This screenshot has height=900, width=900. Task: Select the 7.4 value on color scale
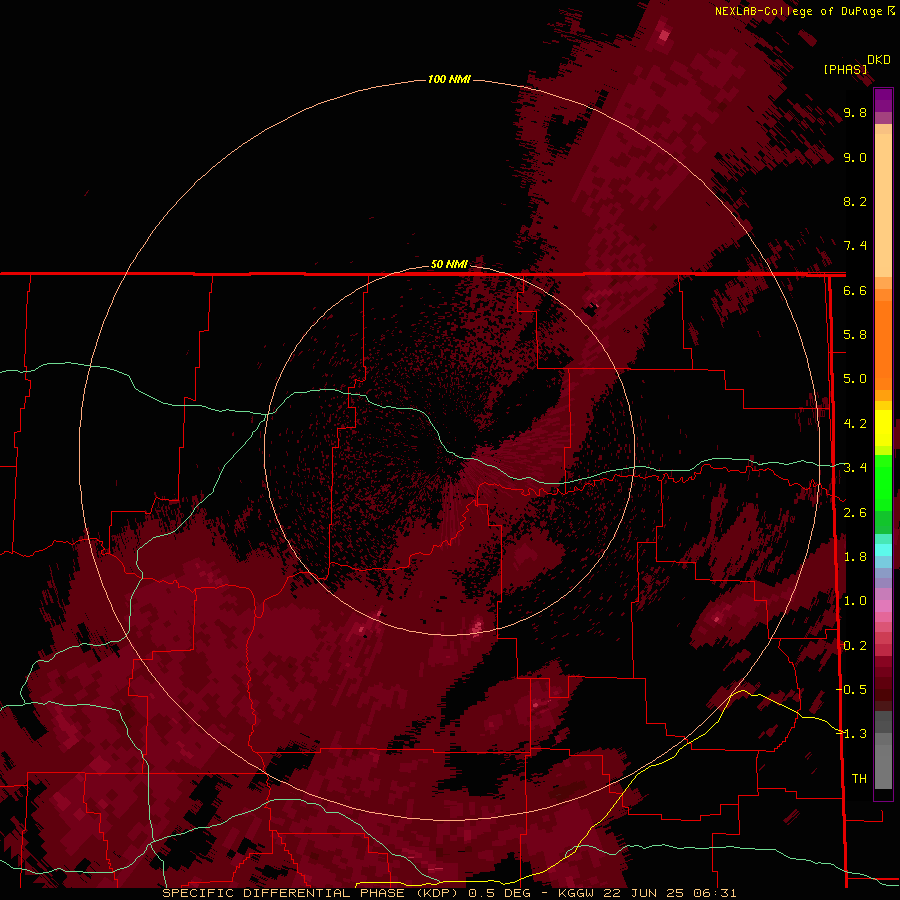pos(855,246)
